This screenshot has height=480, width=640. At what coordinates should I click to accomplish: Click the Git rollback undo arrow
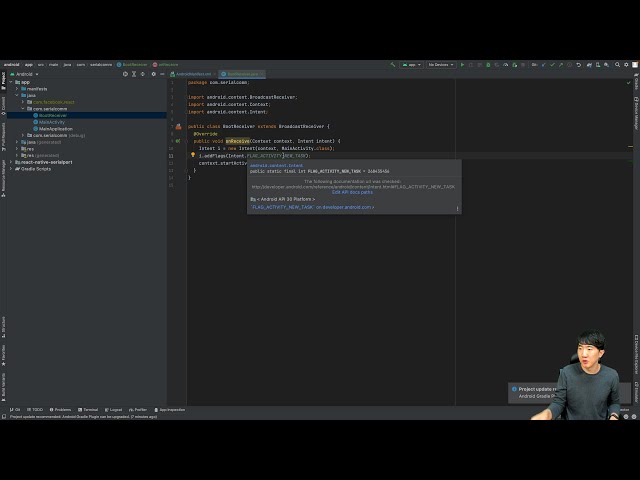coord(579,64)
